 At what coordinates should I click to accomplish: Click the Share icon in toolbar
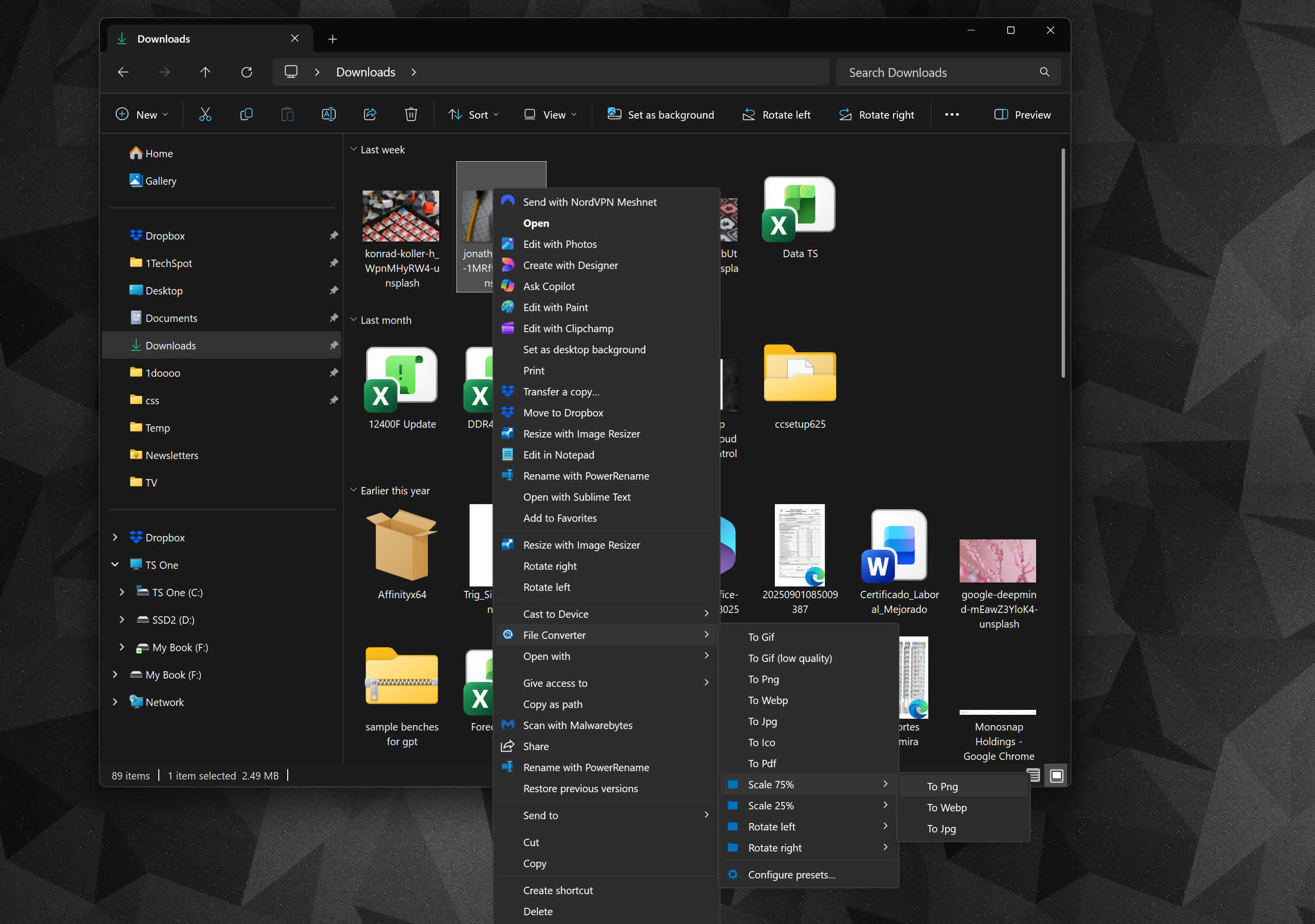pyautogui.click(x=370, y=115)
